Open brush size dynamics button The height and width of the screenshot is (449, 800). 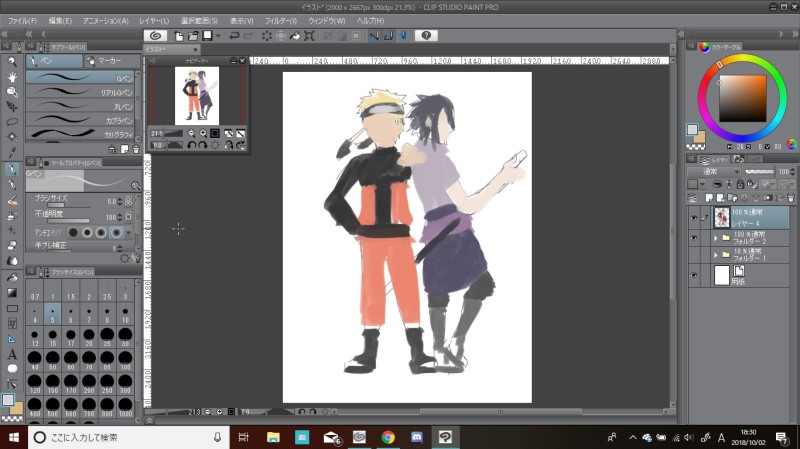[128, 201]
